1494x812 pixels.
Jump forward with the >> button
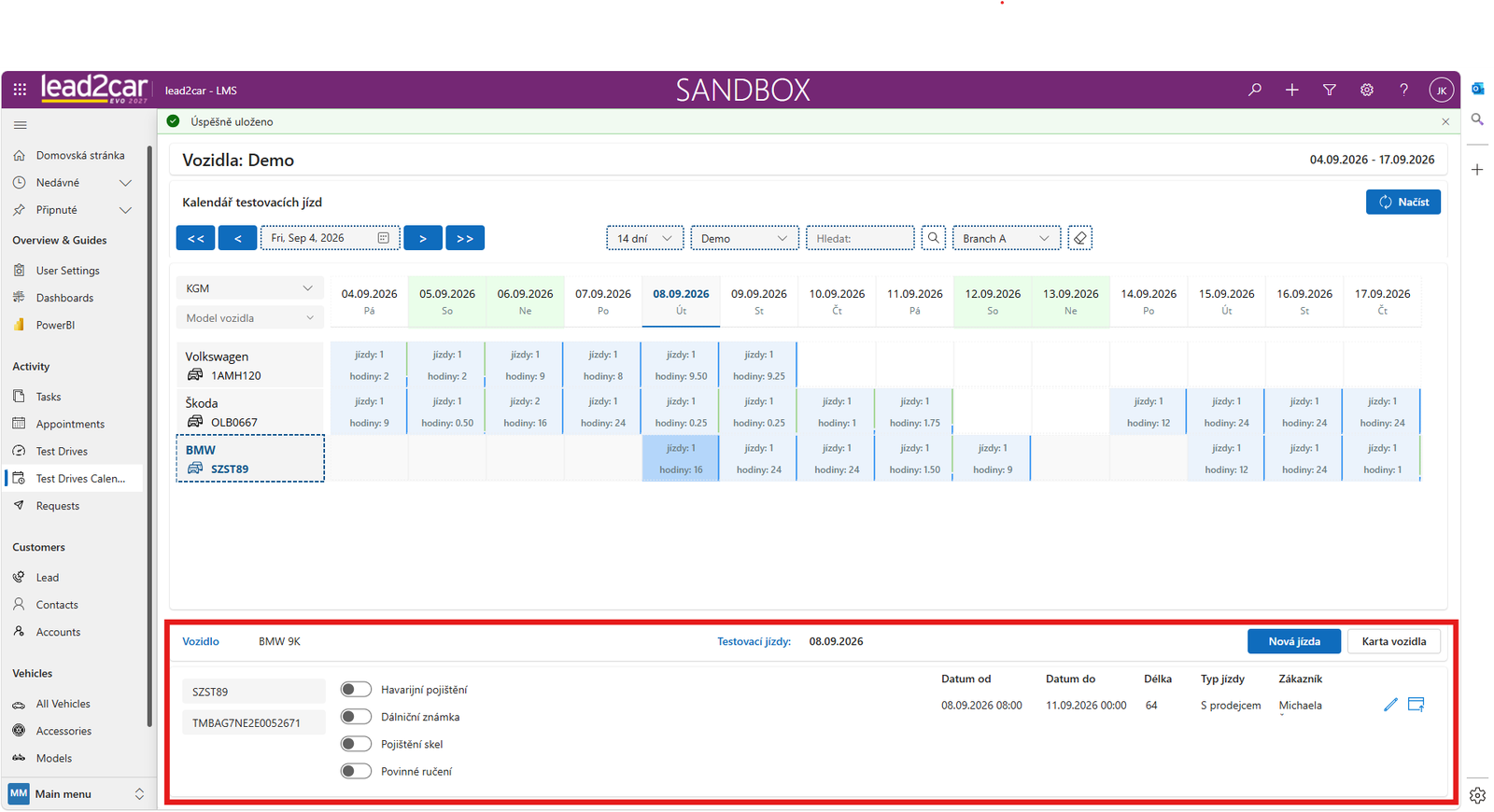tap(465, 238)
